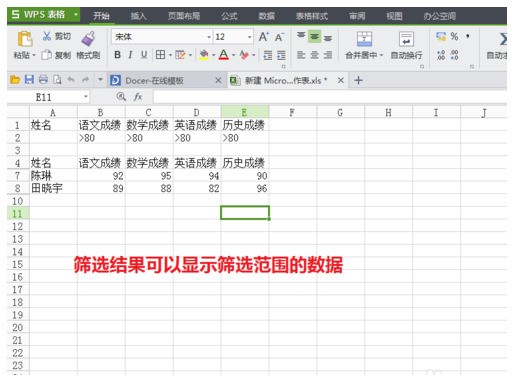Open the WPS 表格 application menu
The width and height of the screenshot is (529, 375).
(44, 15)
